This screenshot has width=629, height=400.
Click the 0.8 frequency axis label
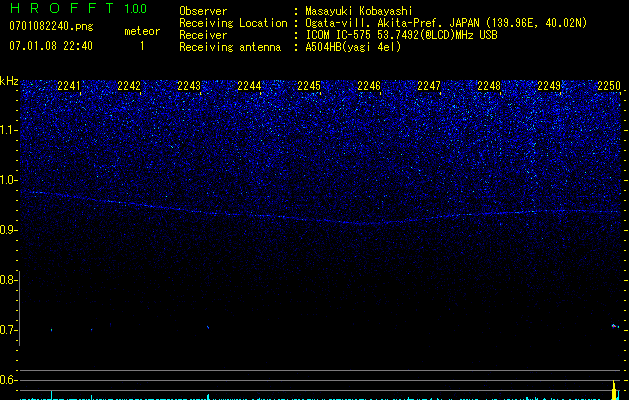click(x=9, y=280)
